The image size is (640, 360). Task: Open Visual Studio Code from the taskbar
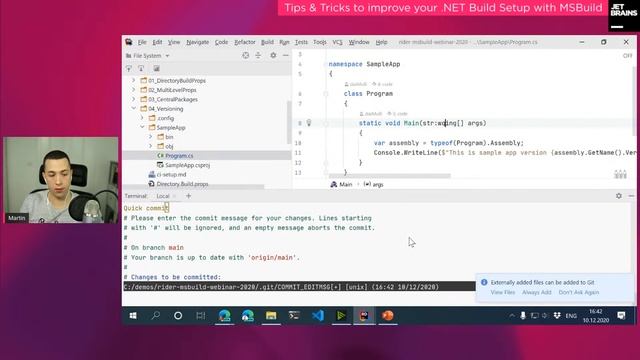click(318, 316)
